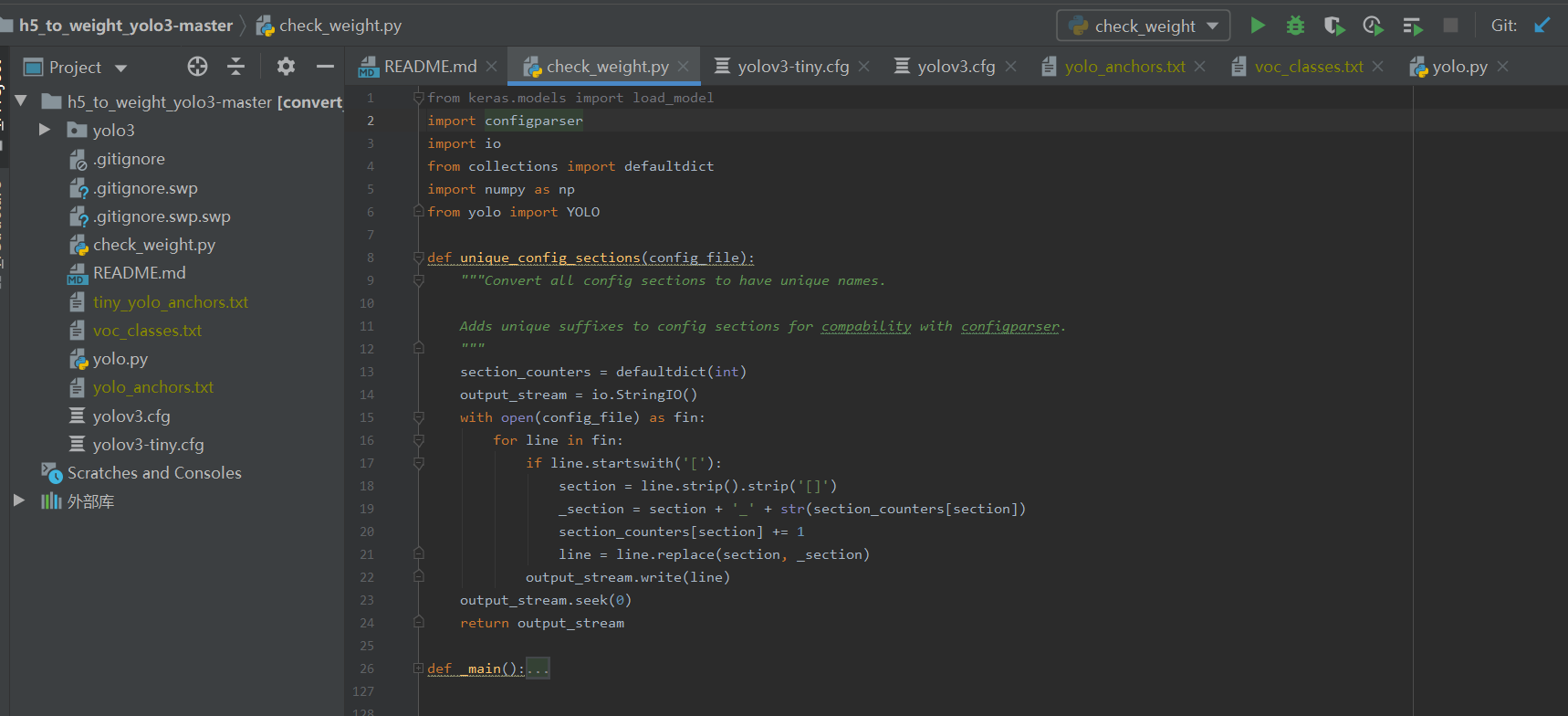Close the yolov3.cfg tab
1568x716 pixels.
pyautogui.click(x=1010, y=67)
